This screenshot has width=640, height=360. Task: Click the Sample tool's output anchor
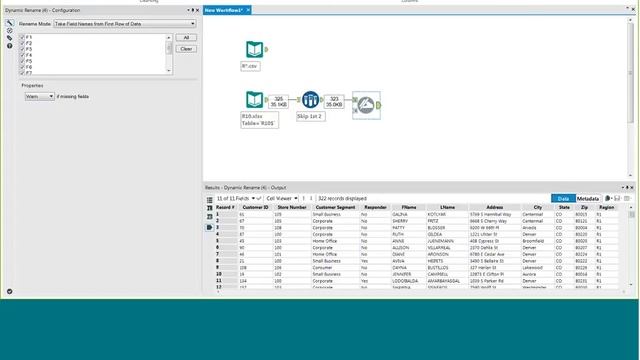click(322, 100)
